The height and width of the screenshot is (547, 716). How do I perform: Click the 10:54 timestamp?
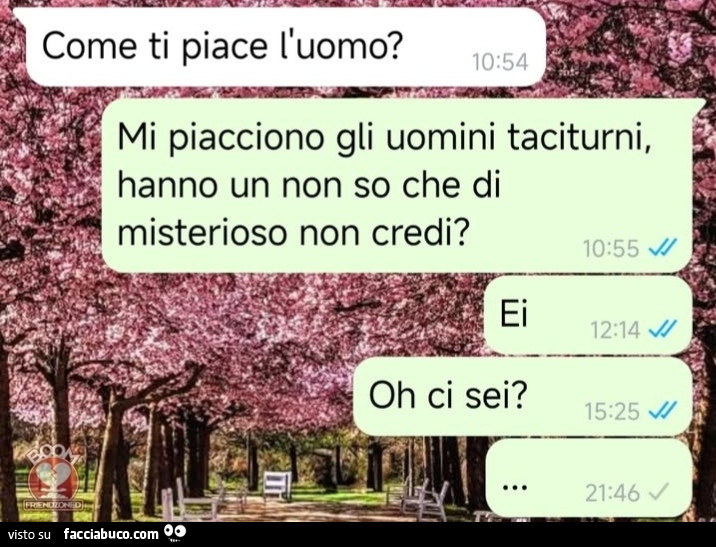pos(500,62)
